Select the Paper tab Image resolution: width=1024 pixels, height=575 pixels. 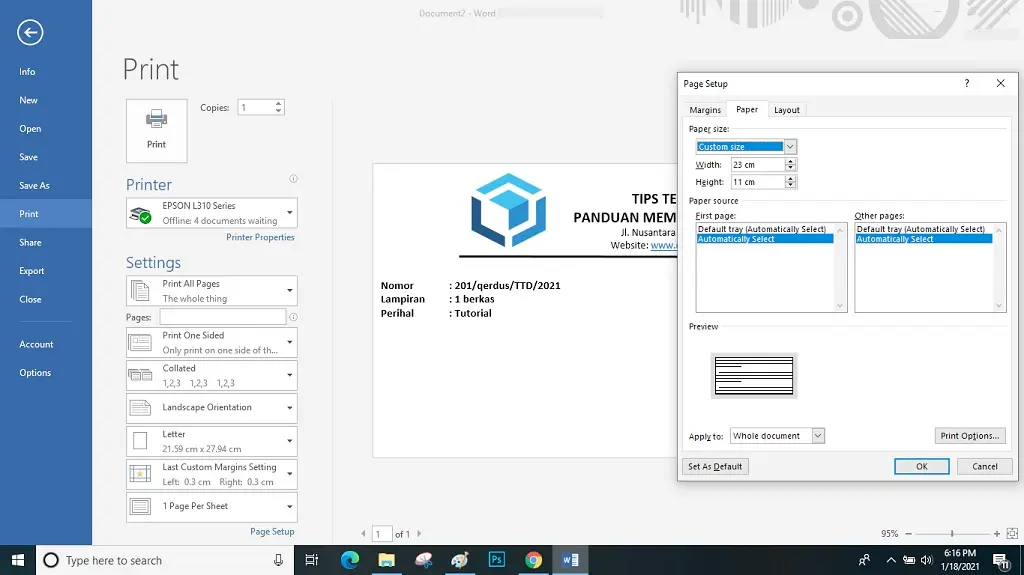[x=747, y=109]
